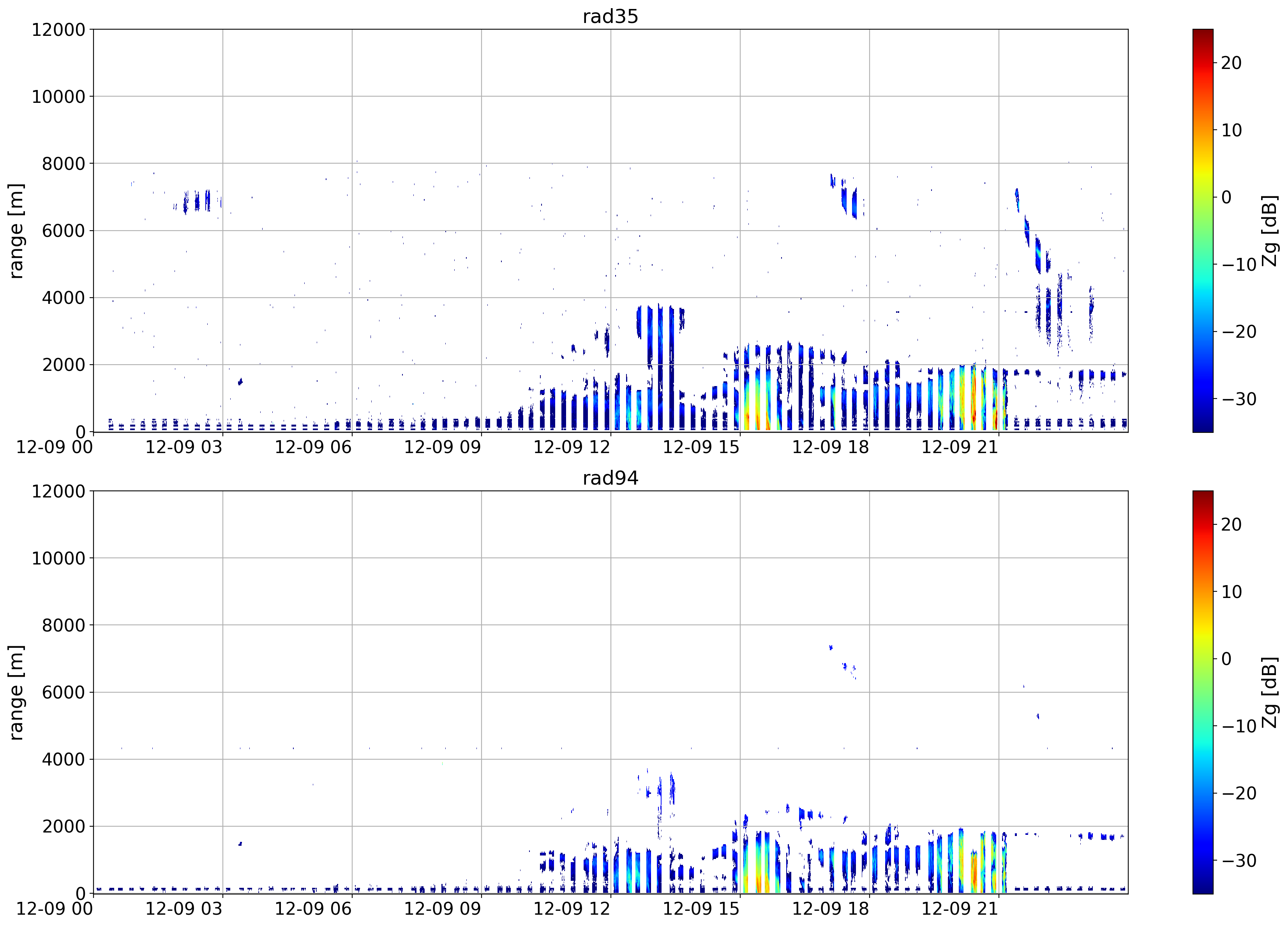The width and height of the screenshot is (1288, 926).
Task: Click the "12-09 00" time tick under rad35
Action: click(55, 447)
